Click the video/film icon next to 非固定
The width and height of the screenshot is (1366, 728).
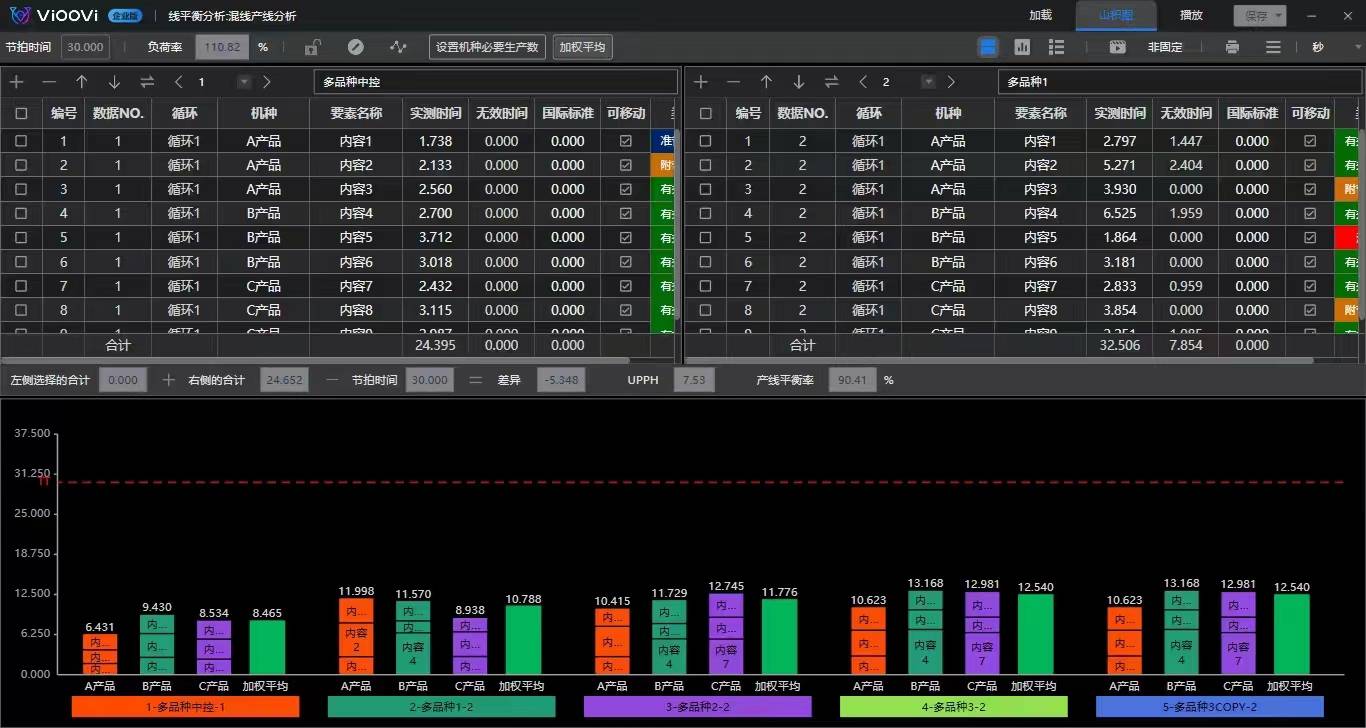coord(1117,46)
